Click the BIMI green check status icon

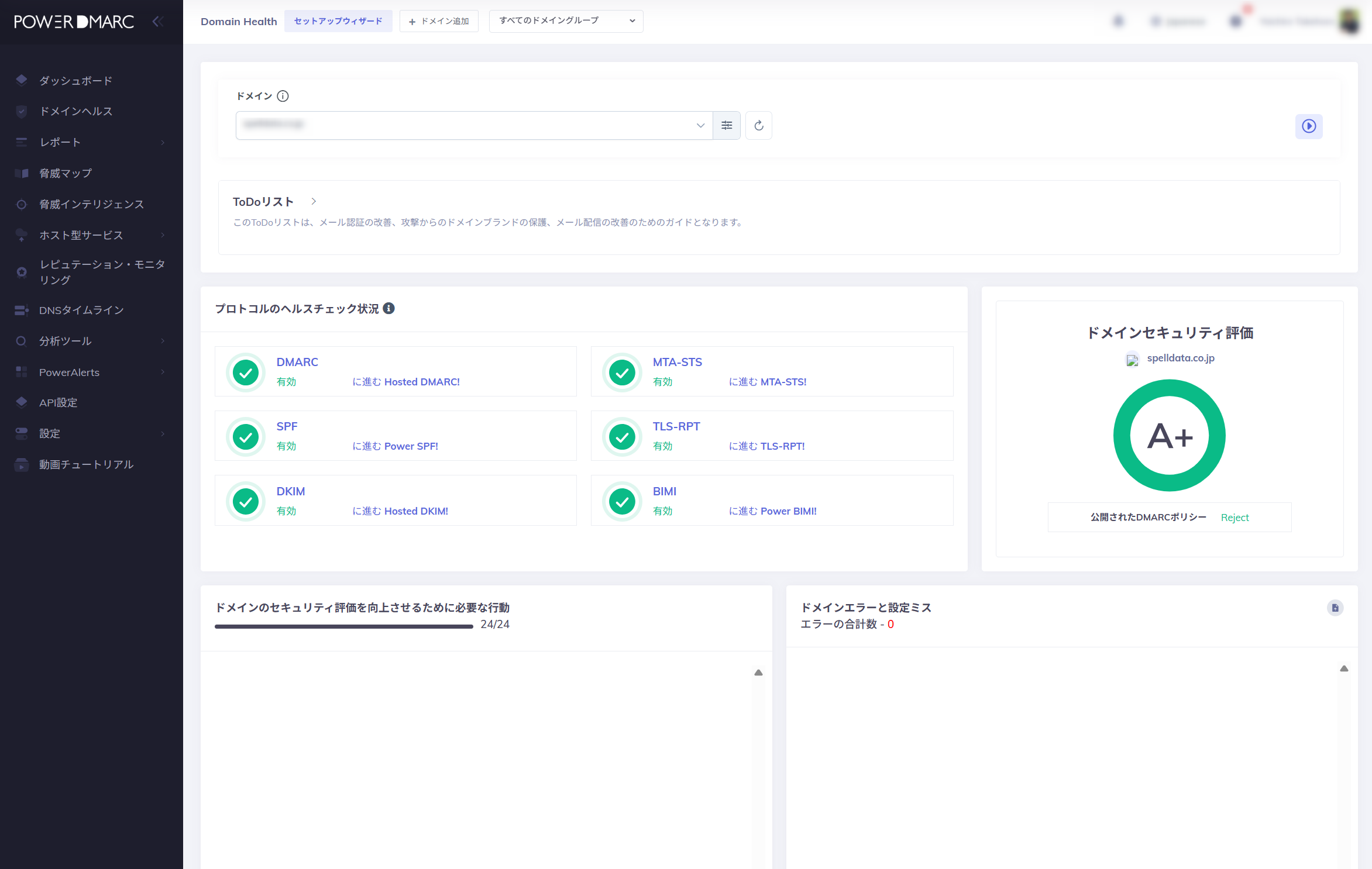click(x=622, y=501)
